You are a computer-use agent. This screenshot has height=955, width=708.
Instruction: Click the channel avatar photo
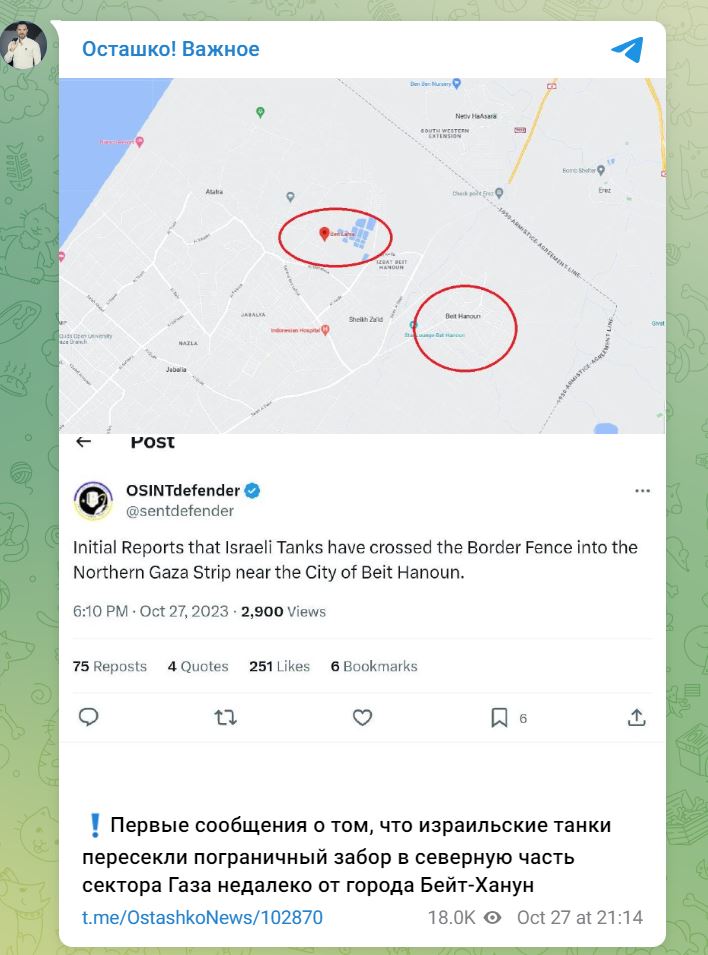(24, 45)
